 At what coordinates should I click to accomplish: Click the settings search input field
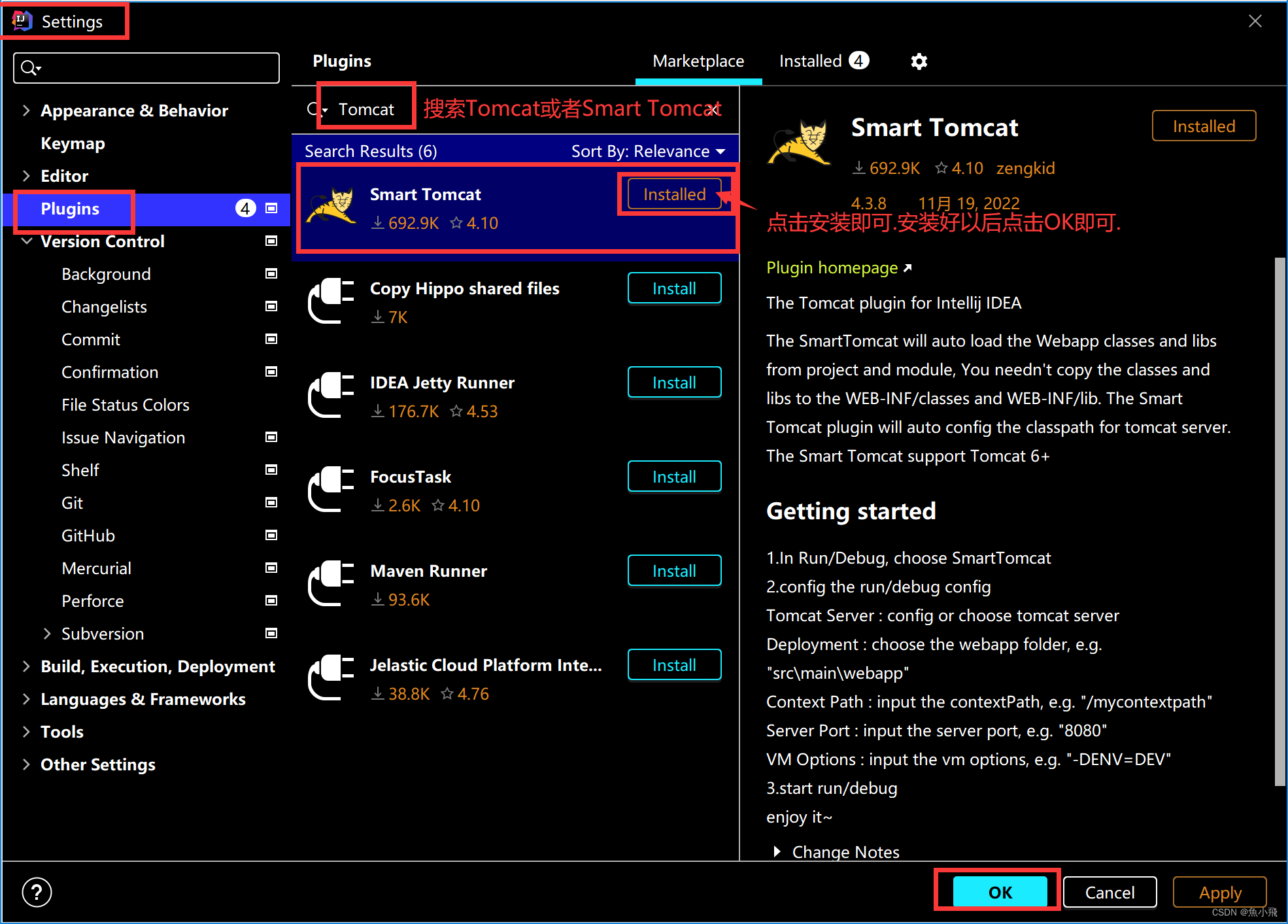(x=157, y=68)
